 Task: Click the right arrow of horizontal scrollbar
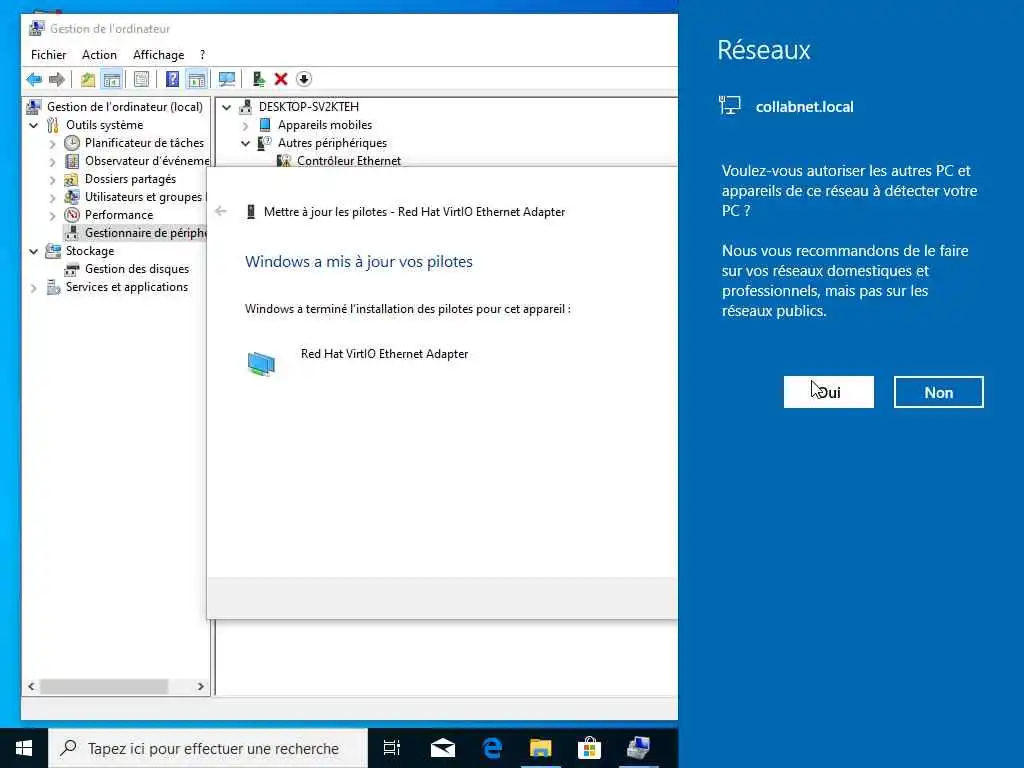pyautogui.click(x=200, y=686)
